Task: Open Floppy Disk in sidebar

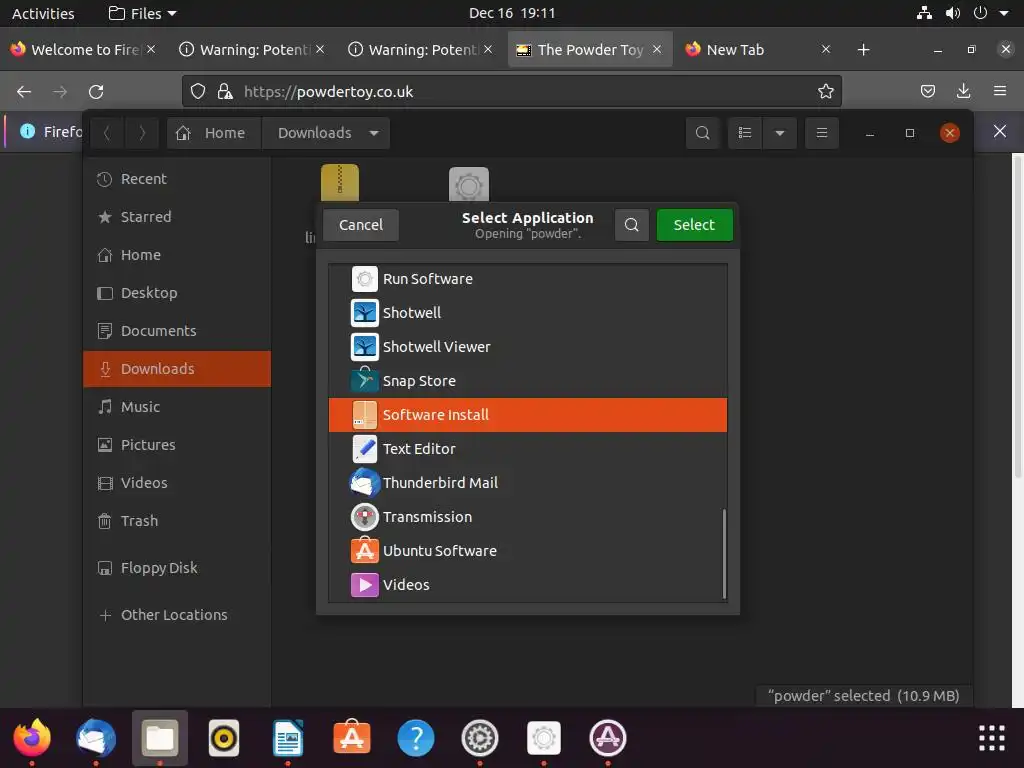Action: 177,568
